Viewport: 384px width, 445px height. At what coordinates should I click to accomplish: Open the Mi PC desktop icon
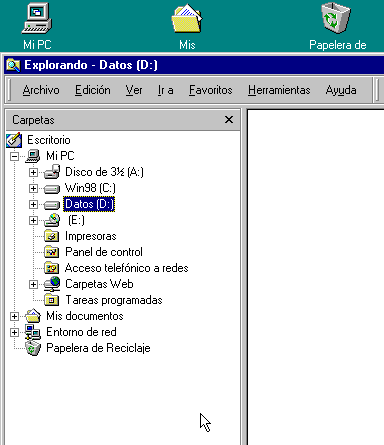[37, 19]
